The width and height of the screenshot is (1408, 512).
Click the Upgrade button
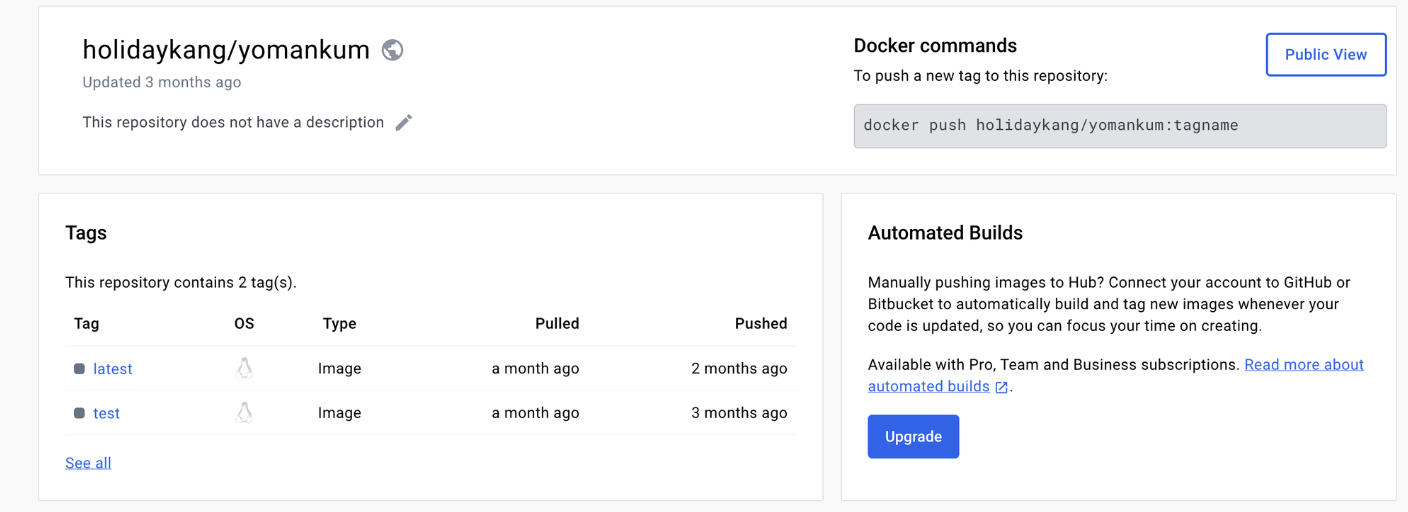913,437
